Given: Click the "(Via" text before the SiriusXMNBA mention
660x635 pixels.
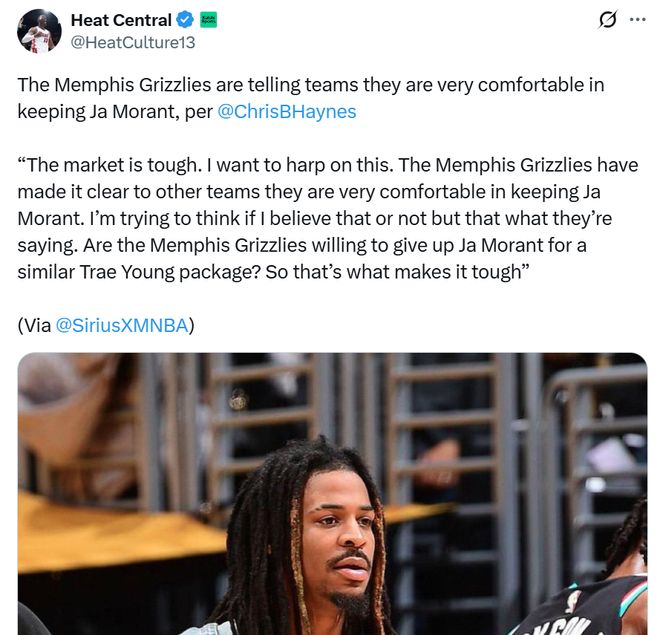Looking at the screenshot, I should (34, 325).
